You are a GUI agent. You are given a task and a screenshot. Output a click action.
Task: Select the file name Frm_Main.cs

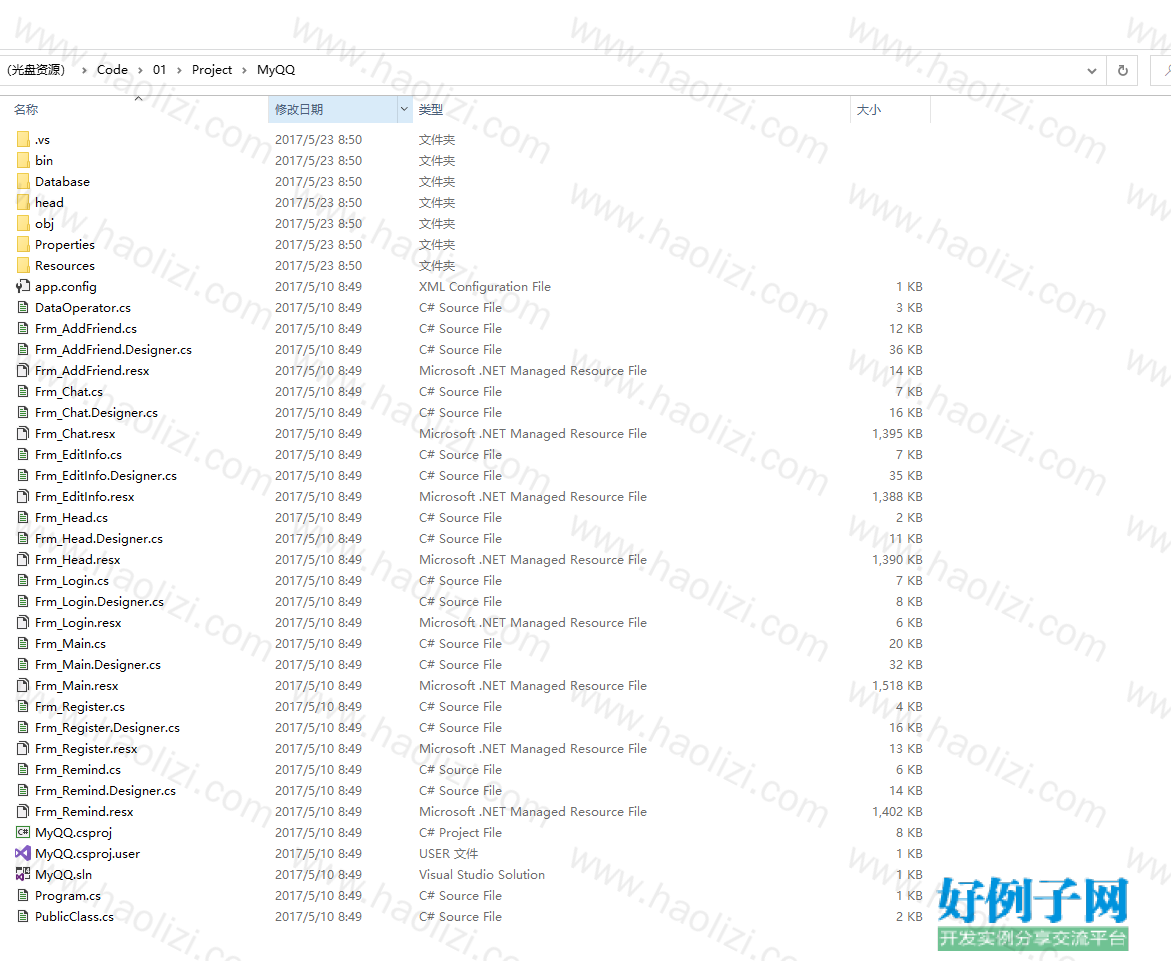point(71,643)
